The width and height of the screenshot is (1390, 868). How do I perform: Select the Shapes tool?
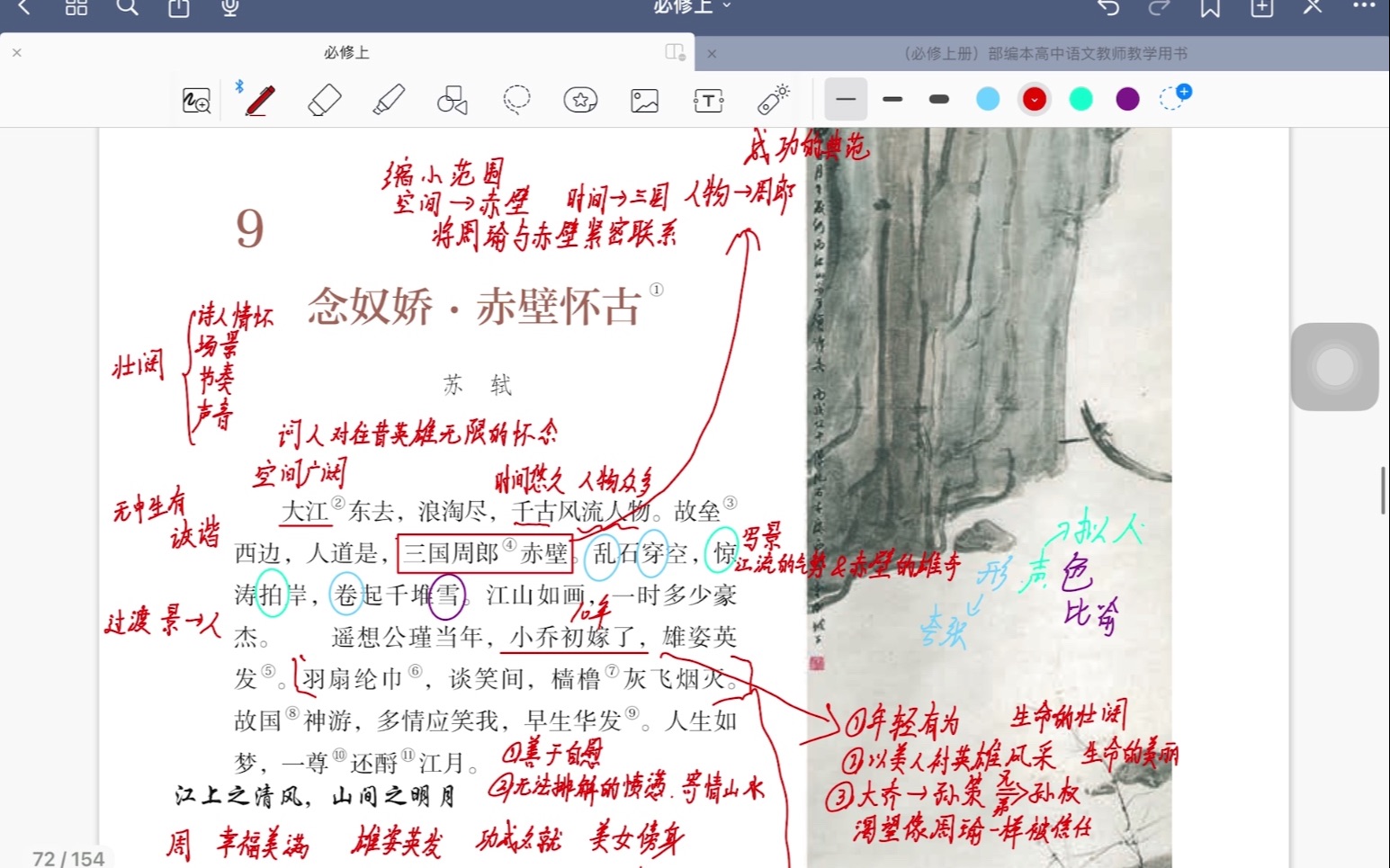point(453,100)
